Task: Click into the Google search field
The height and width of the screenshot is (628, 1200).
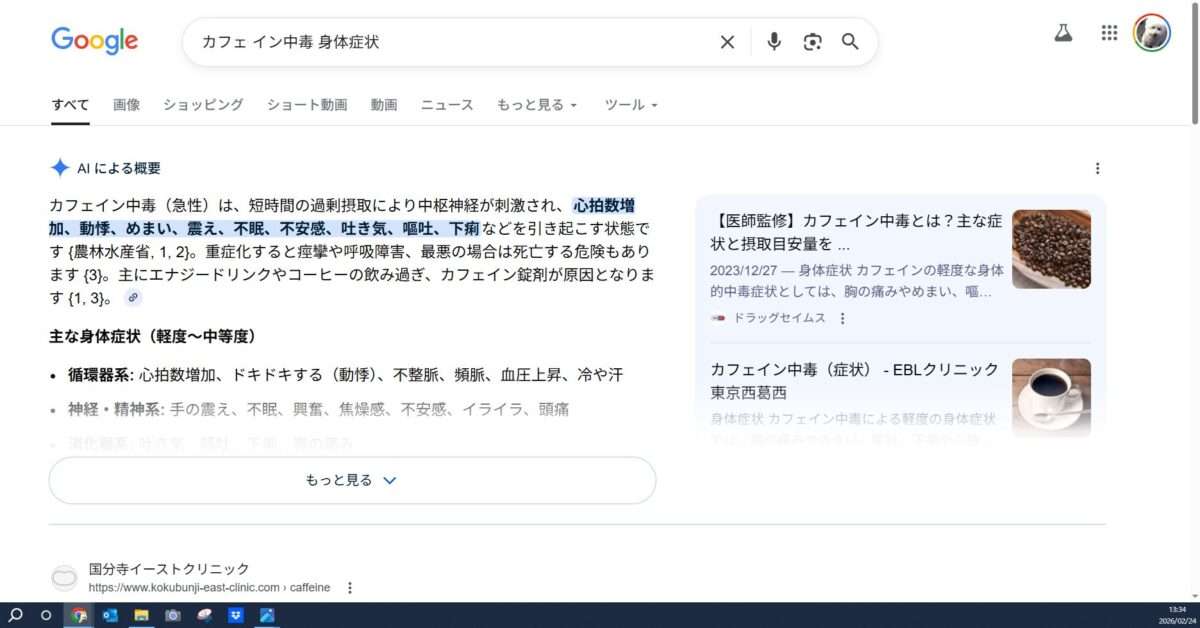Action: click(x=450, y=42)
